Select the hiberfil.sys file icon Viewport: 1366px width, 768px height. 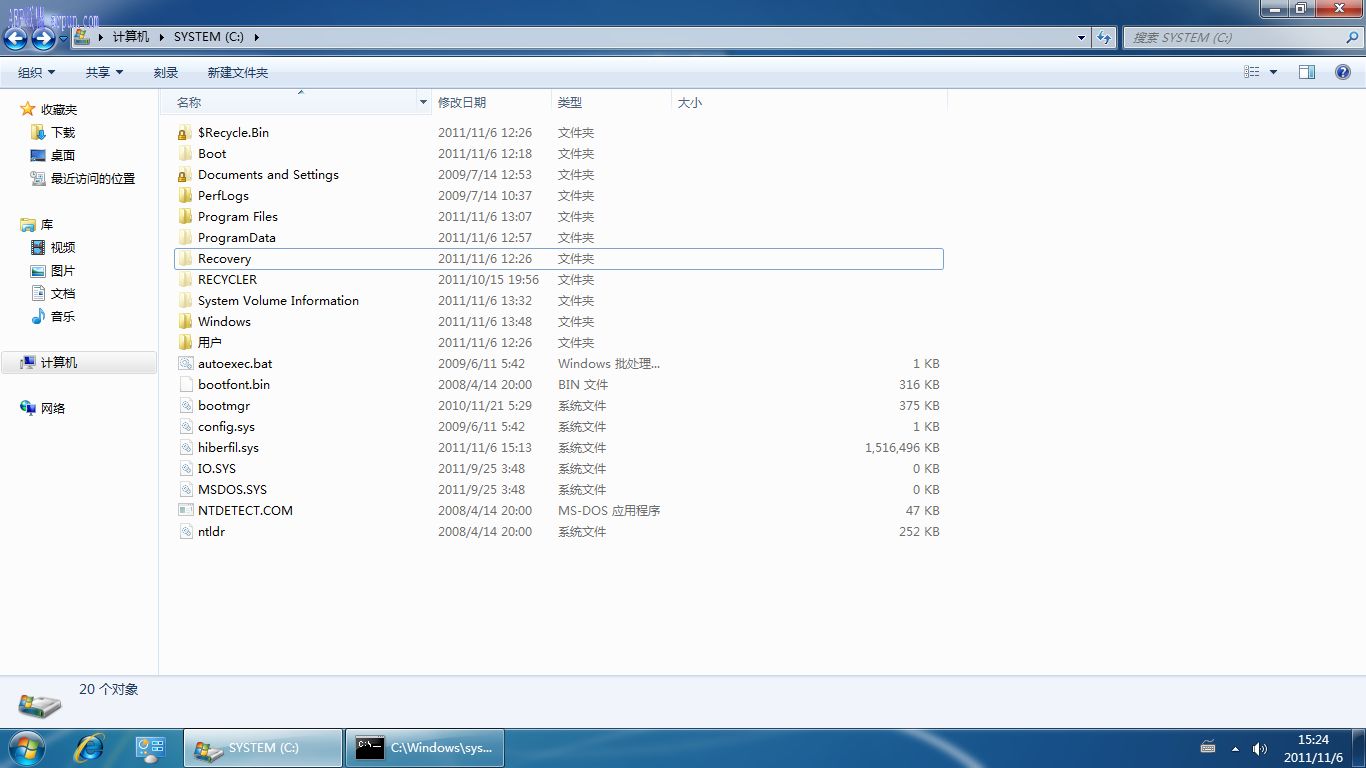pyautogui.click(x=184, y=448)
